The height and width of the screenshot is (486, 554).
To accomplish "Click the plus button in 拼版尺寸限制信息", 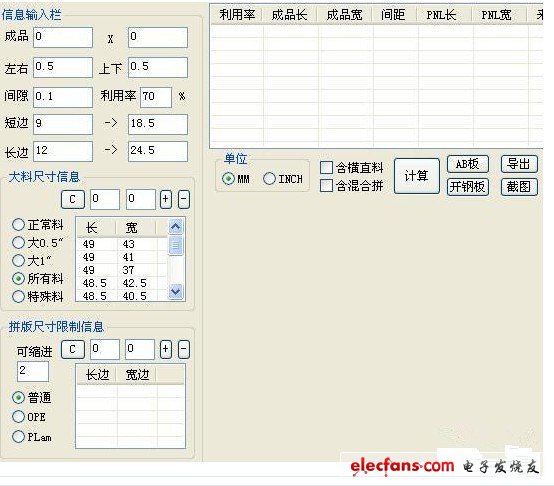I will pos(166,350).
